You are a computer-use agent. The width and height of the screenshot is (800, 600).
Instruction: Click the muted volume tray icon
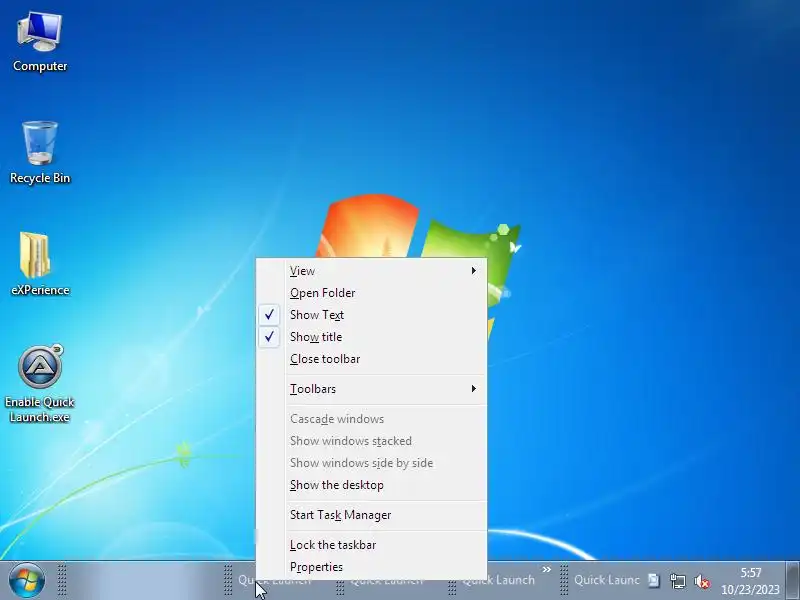tap(702, 581)
